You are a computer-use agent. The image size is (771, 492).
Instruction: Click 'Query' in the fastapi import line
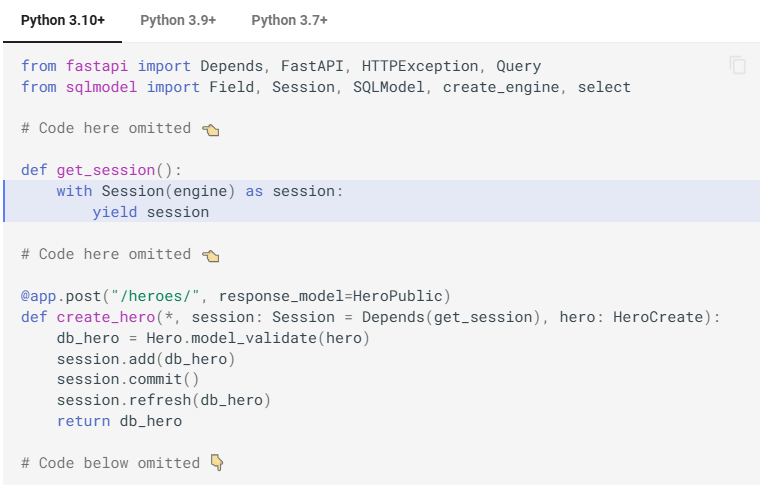click(518, 66)
